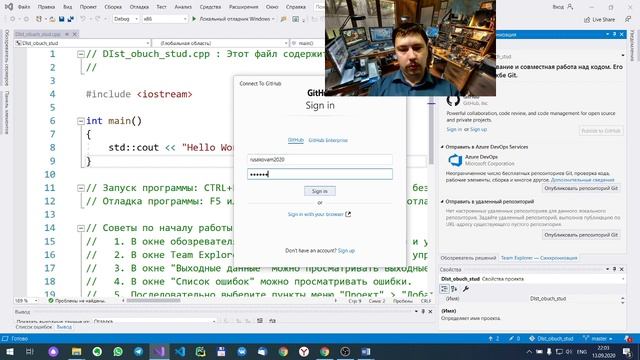Pin the Properties panel
This screenshot has width=640, height=360.
pyautogui.click(x=614, y=269)
